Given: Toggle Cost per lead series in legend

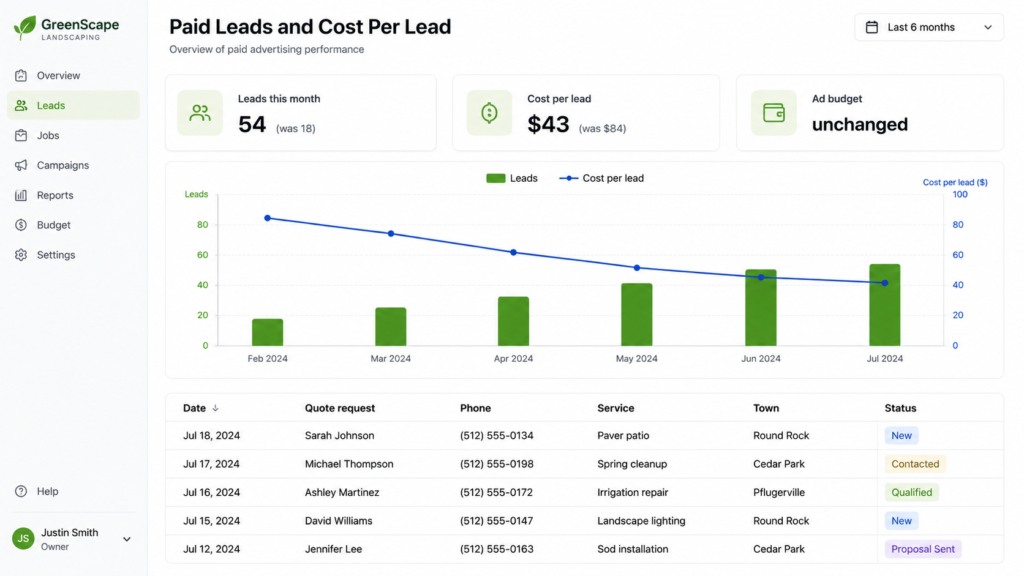Looking at the screenshot, I should pyautogui.click(x=601, y=178).
